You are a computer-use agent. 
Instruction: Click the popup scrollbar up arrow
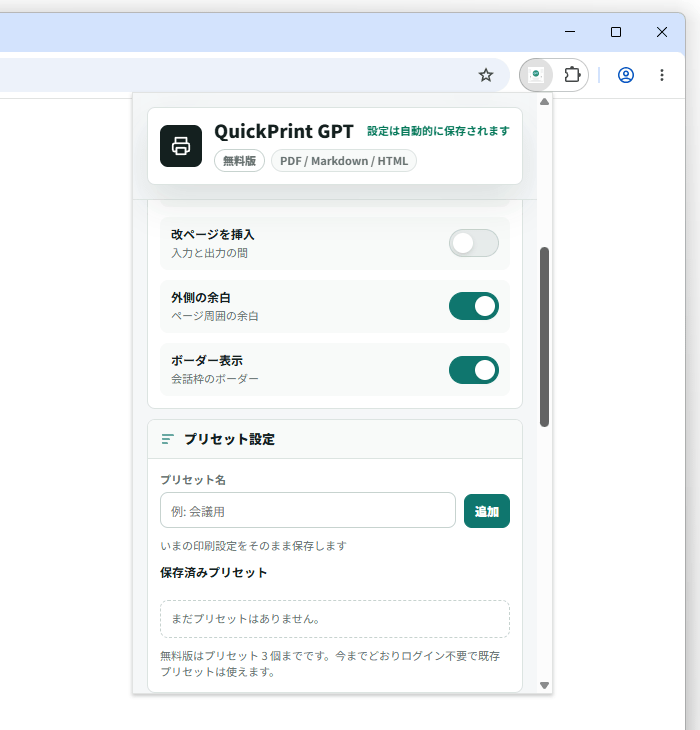545,101
